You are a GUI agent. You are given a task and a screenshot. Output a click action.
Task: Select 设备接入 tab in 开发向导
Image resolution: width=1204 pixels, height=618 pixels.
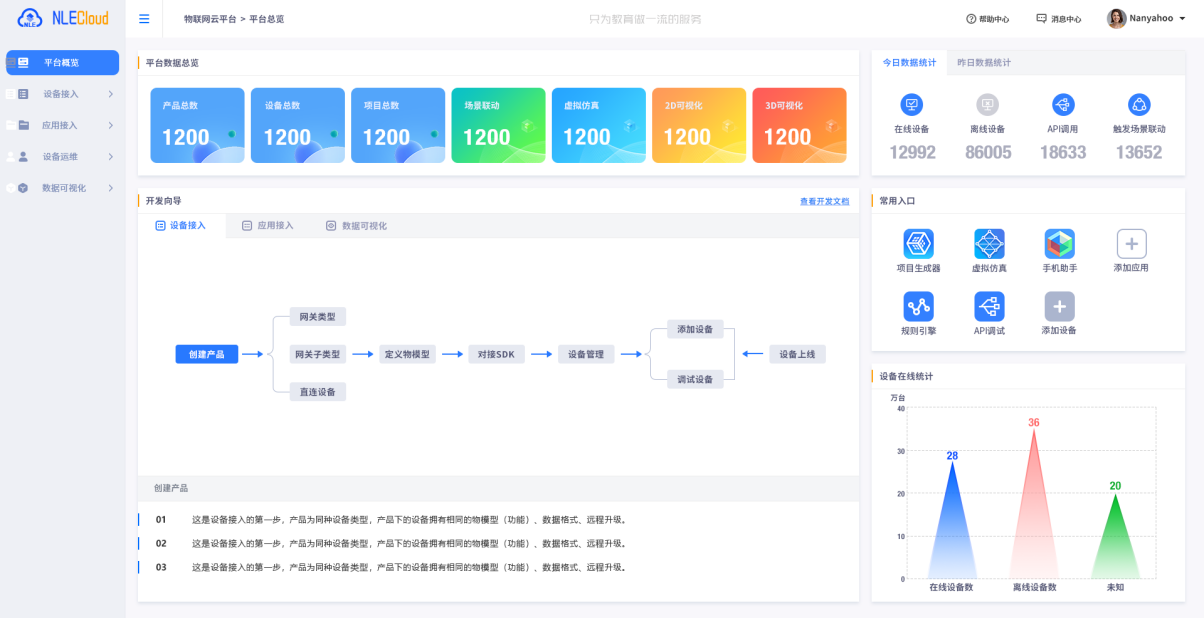point(181,226)
